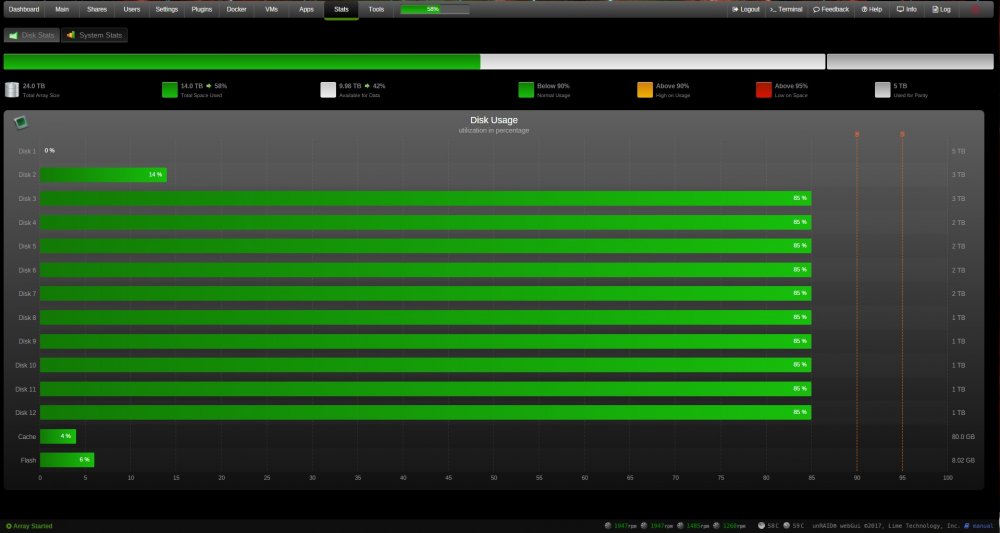
Task: Click the Logout button
Action: click(746, 10)
